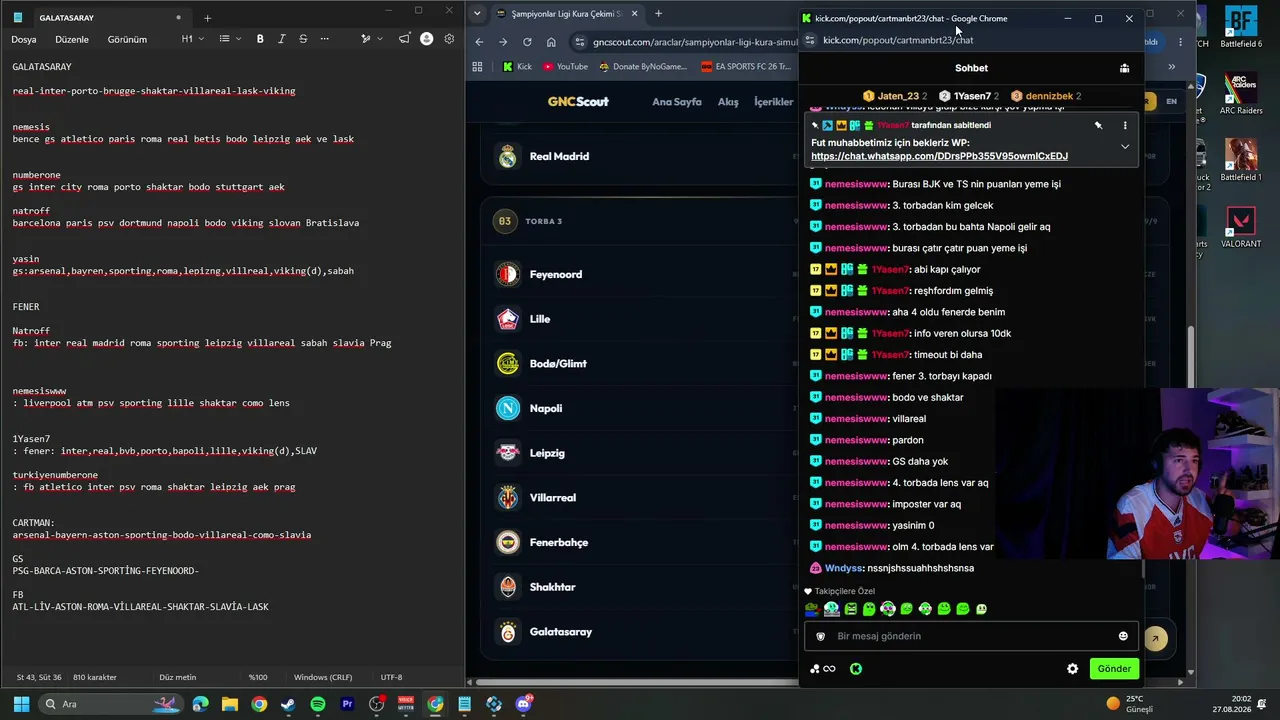Open File Explorer from the taskbar

coord(229,704)
